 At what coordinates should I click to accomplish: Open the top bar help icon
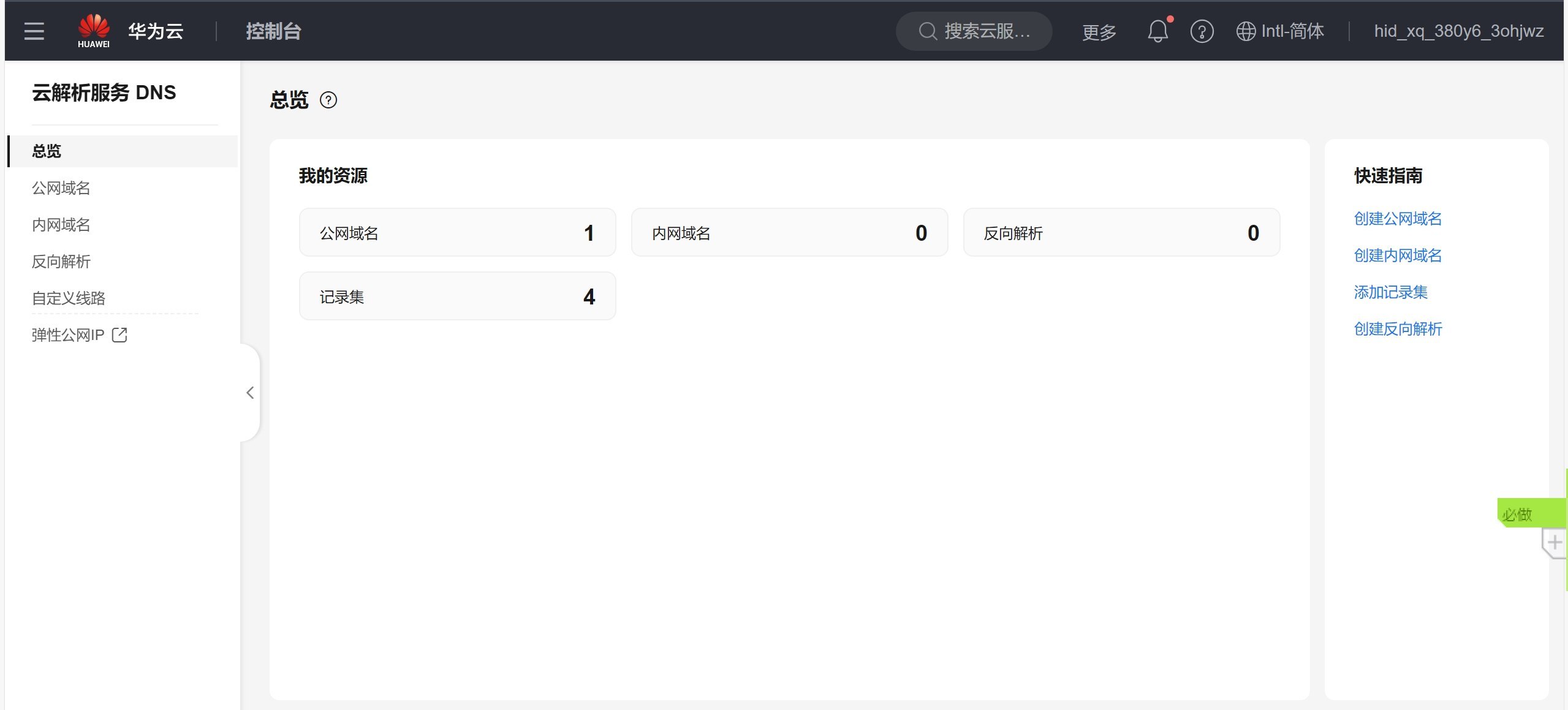click(1202, 31)
